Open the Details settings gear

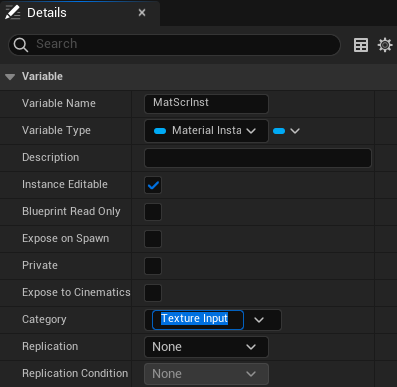385,45
